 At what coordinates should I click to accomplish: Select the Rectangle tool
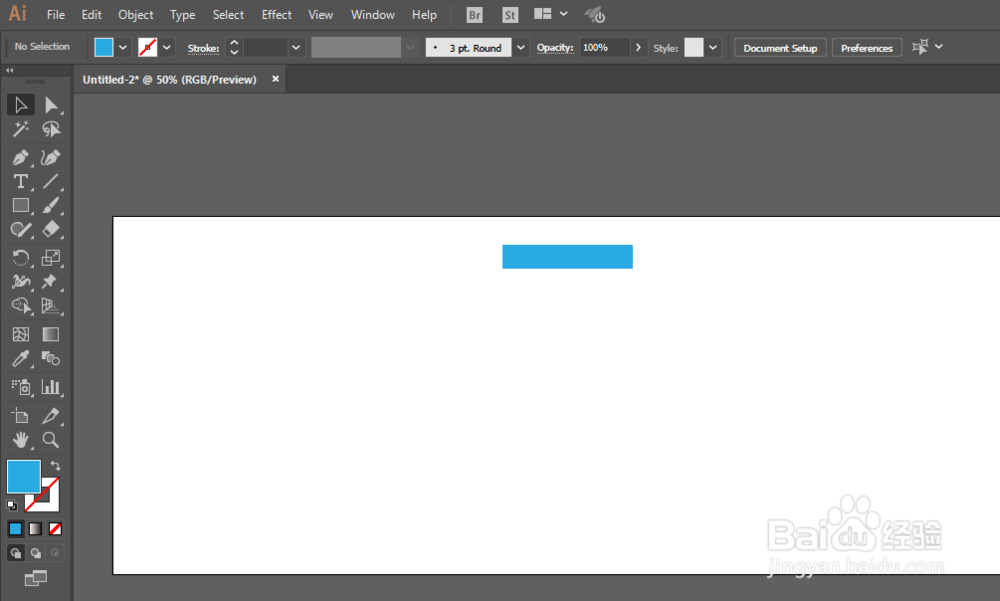(20, 205)
